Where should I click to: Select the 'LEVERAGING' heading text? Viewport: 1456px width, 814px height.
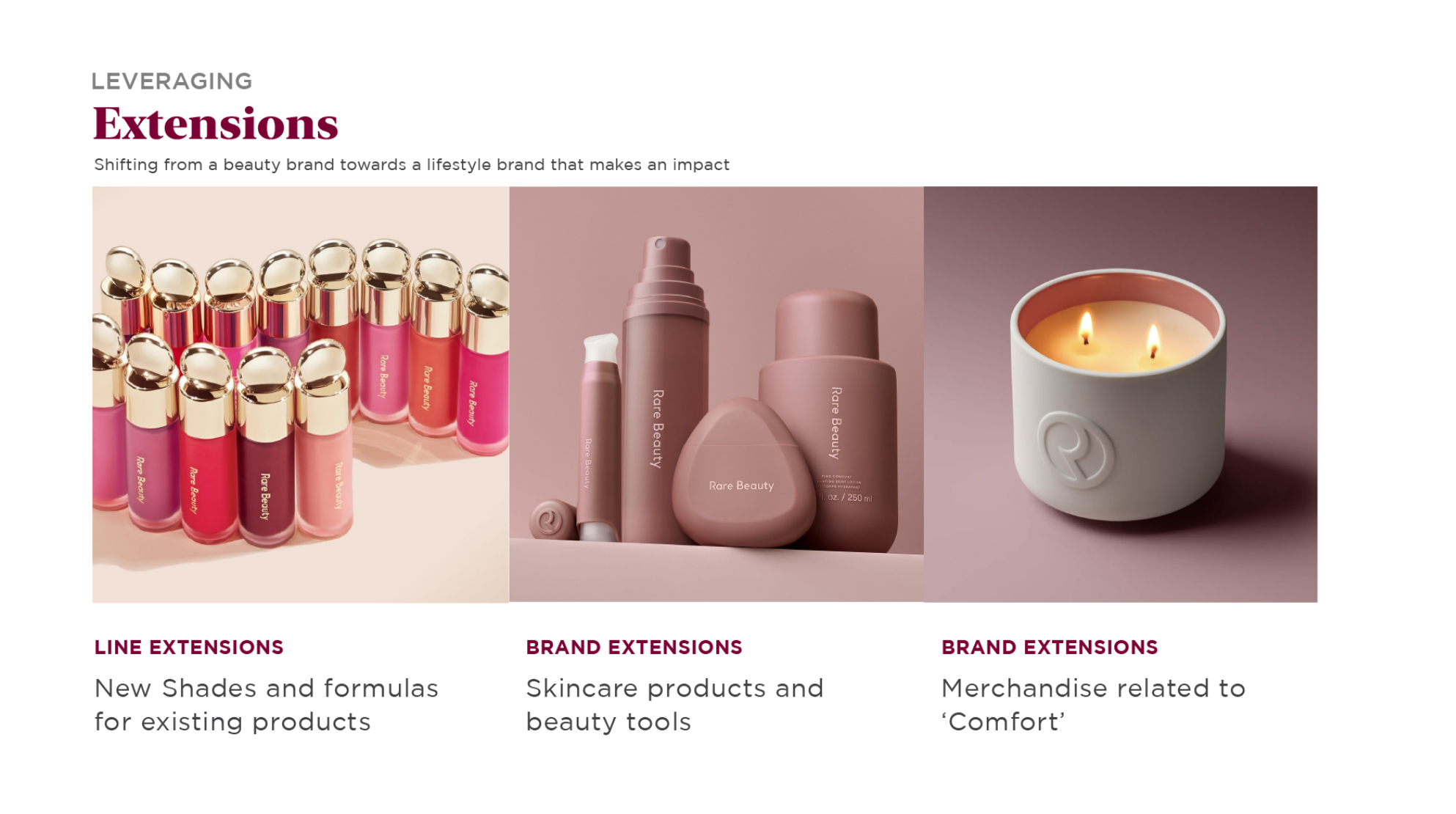point(172,81)
